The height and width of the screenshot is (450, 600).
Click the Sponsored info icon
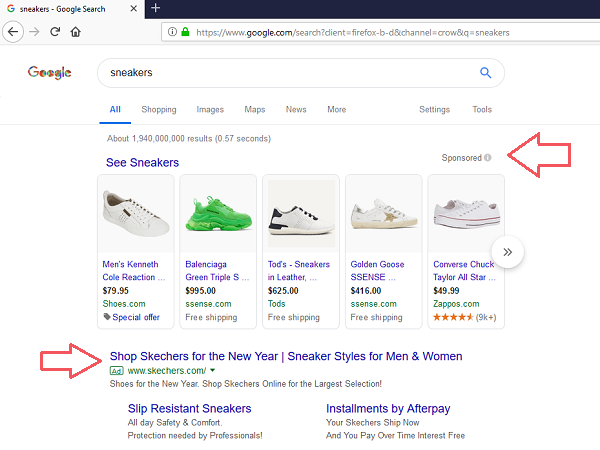[488, 158]
